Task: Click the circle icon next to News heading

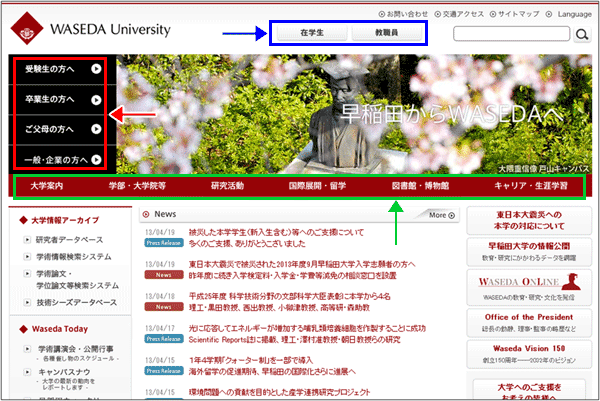Action: click(x=146, y=214)
